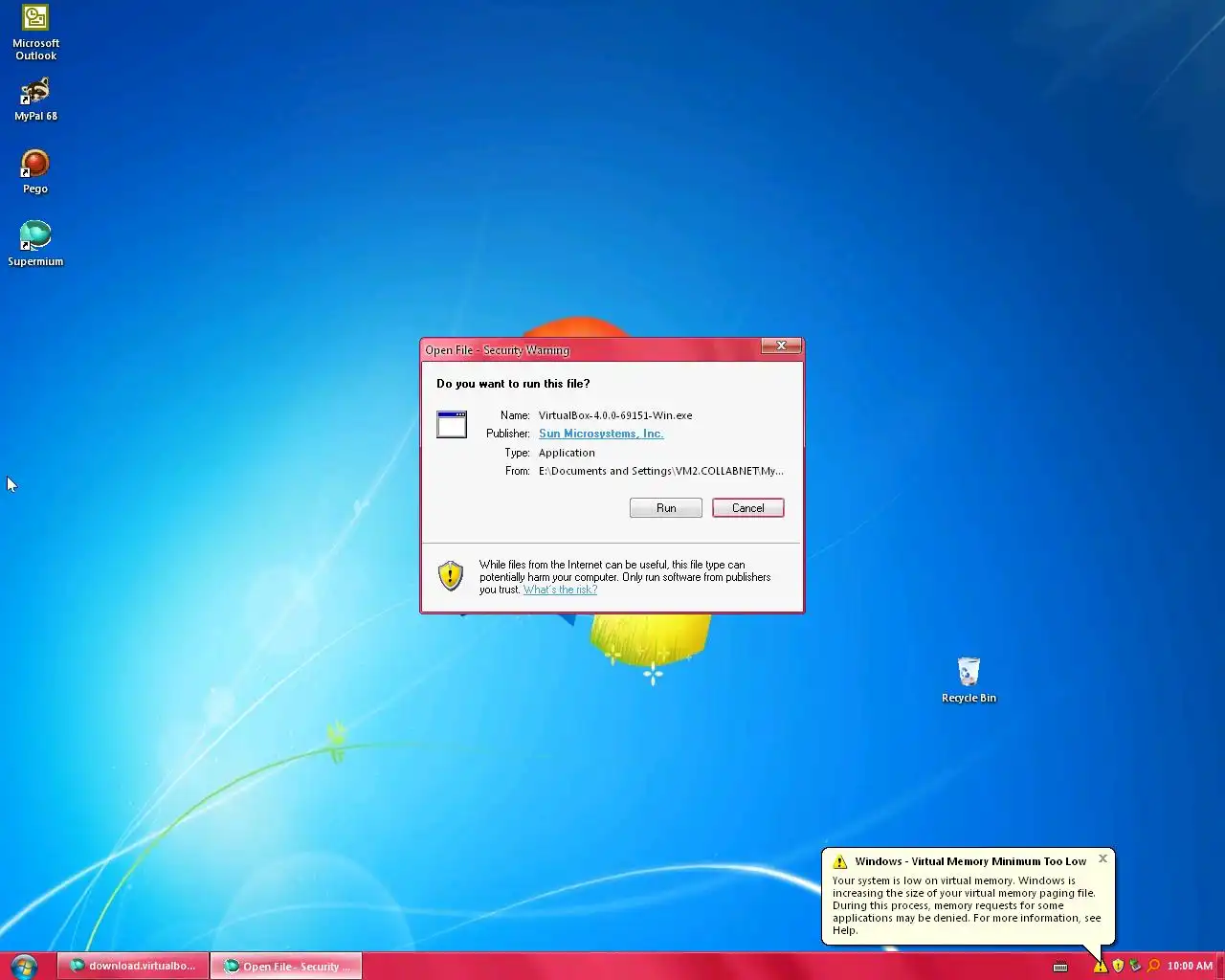Select the Pego desktop shortcut
1225x980 pixels.
(35, 171)
